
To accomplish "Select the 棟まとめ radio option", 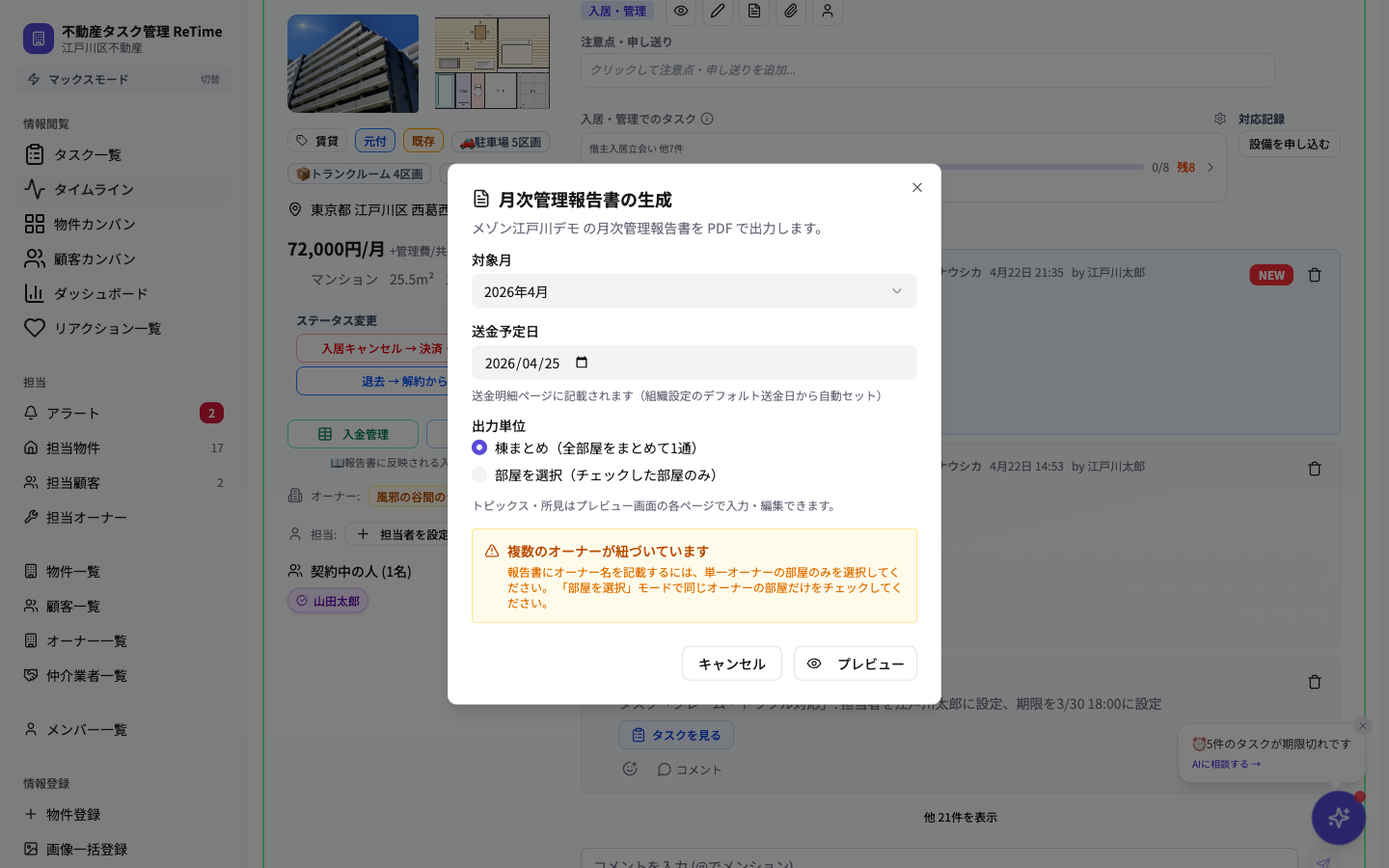I will coord(479,448).
